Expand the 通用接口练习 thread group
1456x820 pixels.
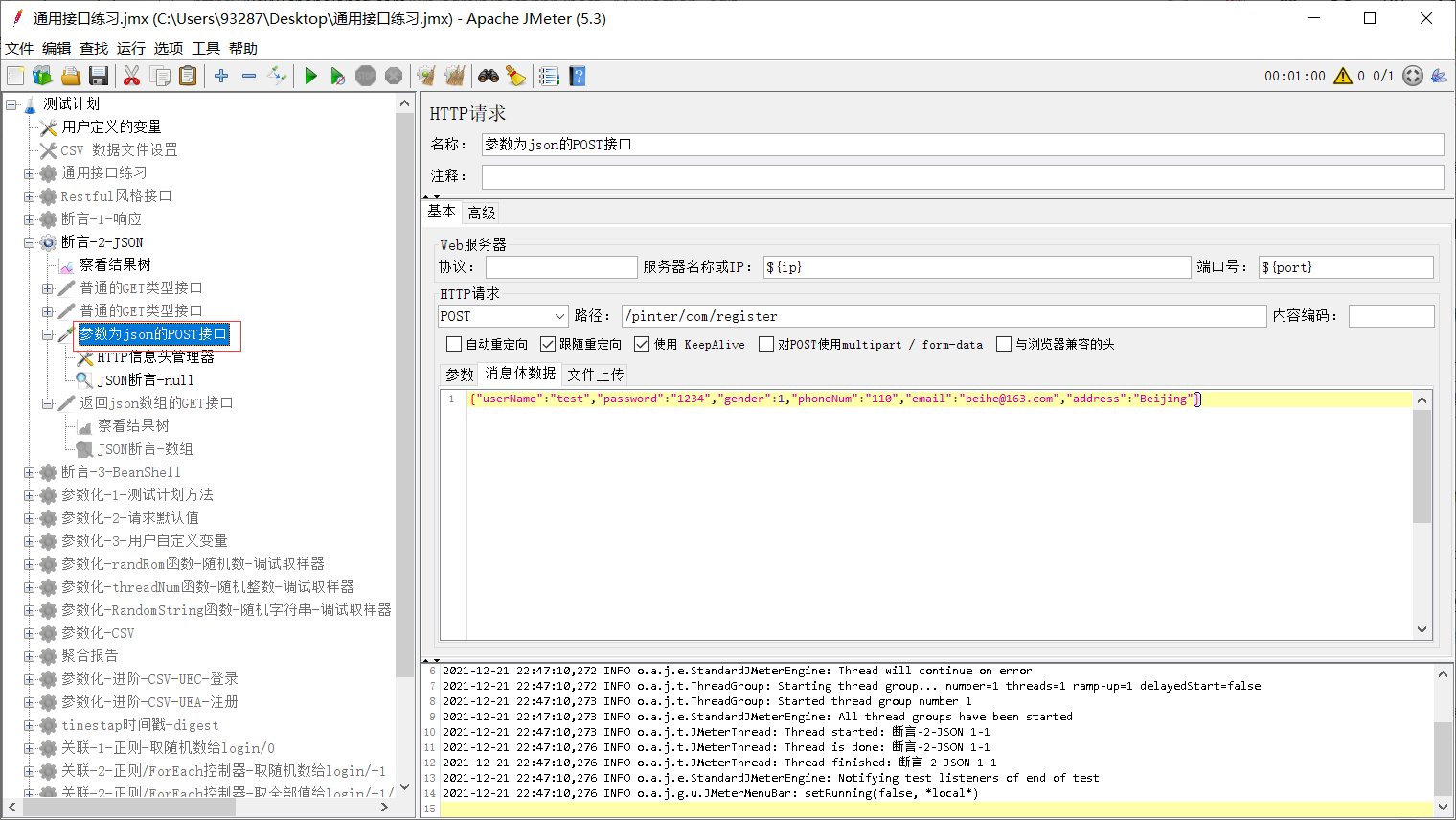[29, 173]
